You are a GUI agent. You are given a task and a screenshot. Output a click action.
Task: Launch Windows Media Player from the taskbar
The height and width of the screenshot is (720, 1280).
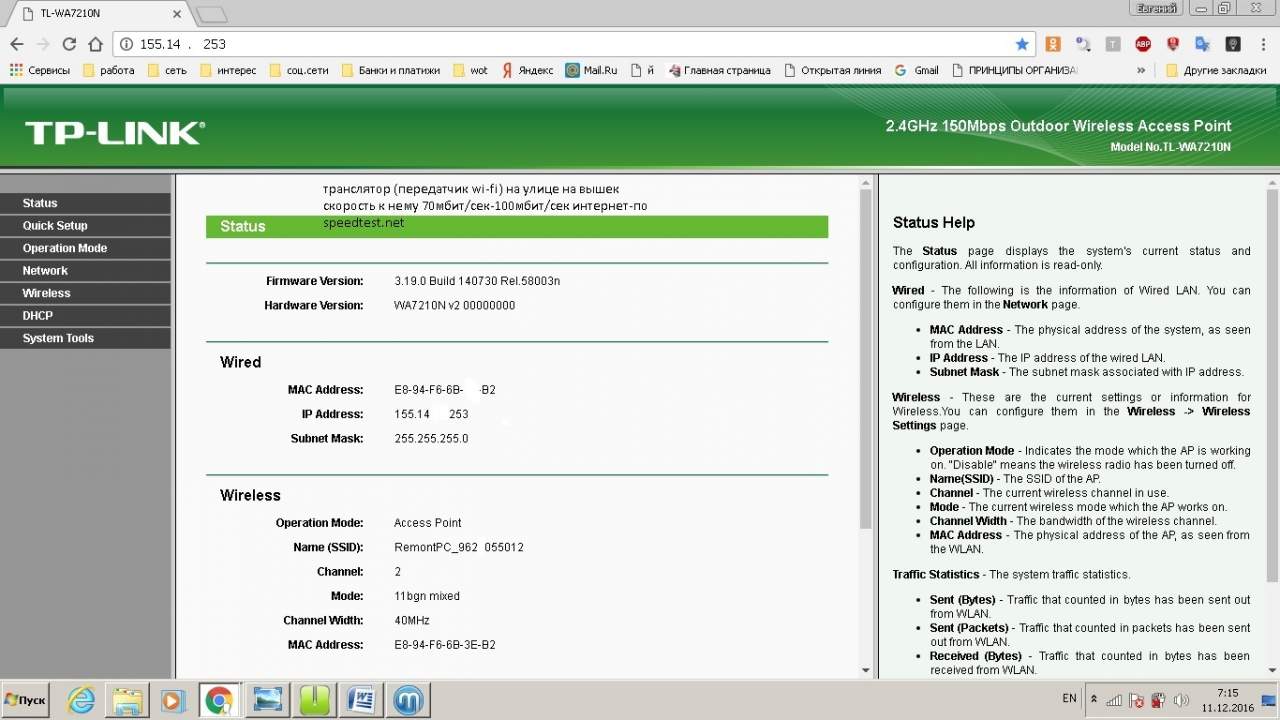[173, 700]
